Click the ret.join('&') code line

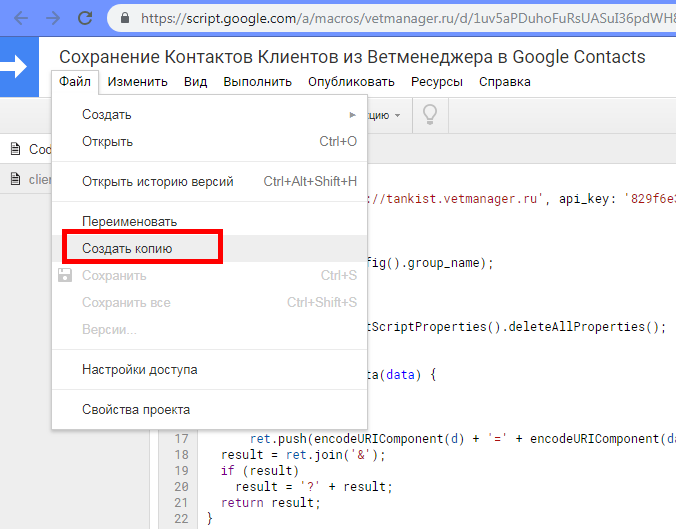pyautogui.click(x=303, y=455)
